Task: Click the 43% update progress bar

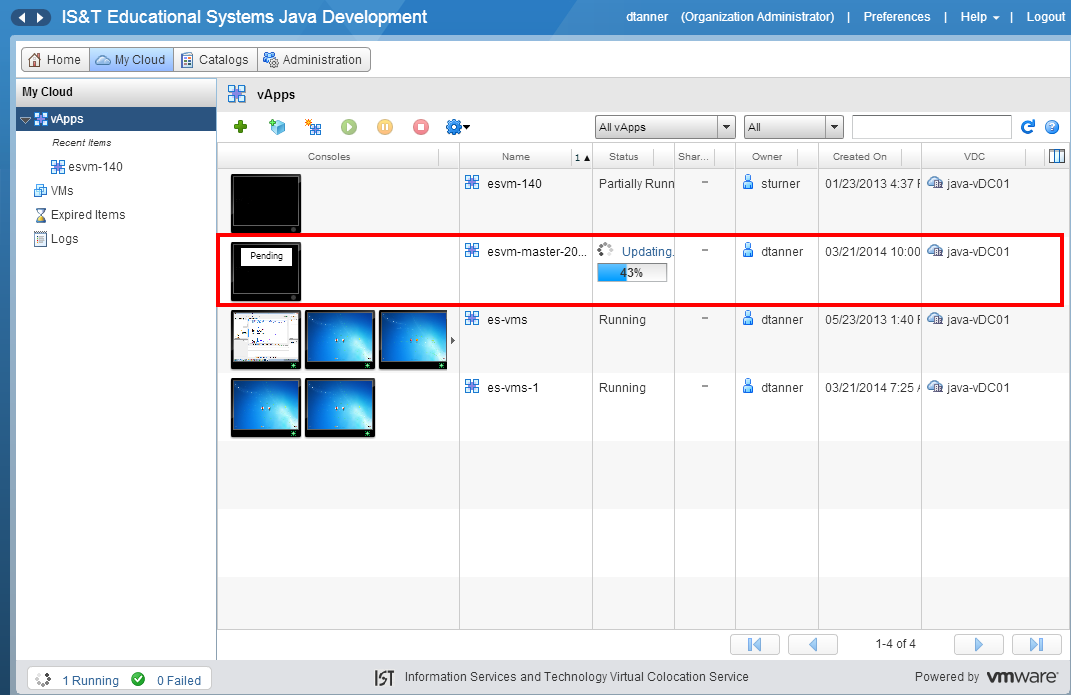Action: coord(632,273)
